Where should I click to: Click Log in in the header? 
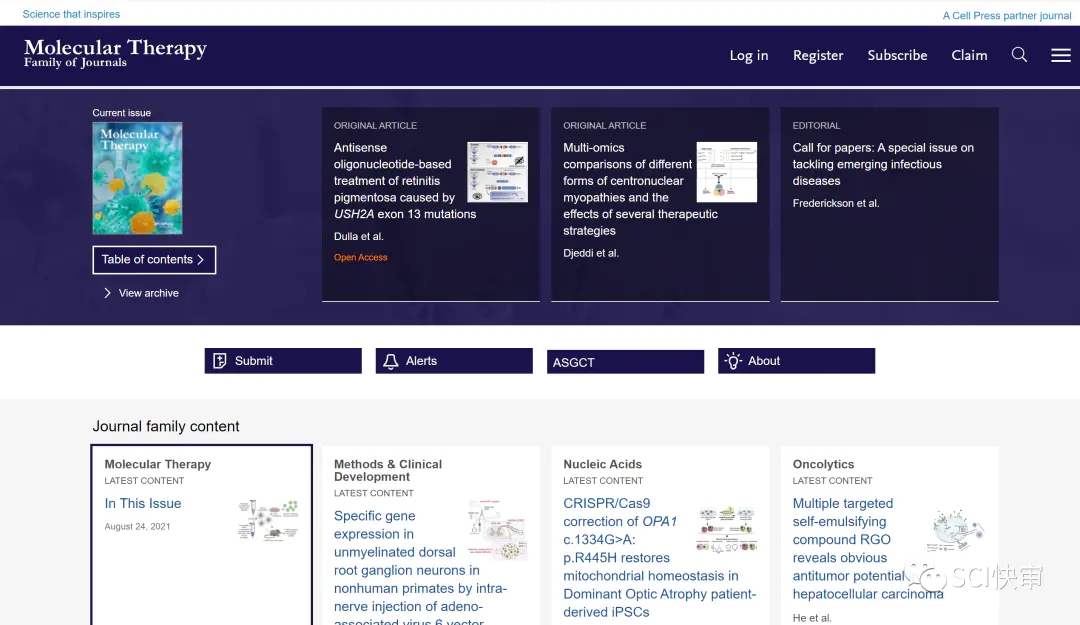click(x=749, y=56)
